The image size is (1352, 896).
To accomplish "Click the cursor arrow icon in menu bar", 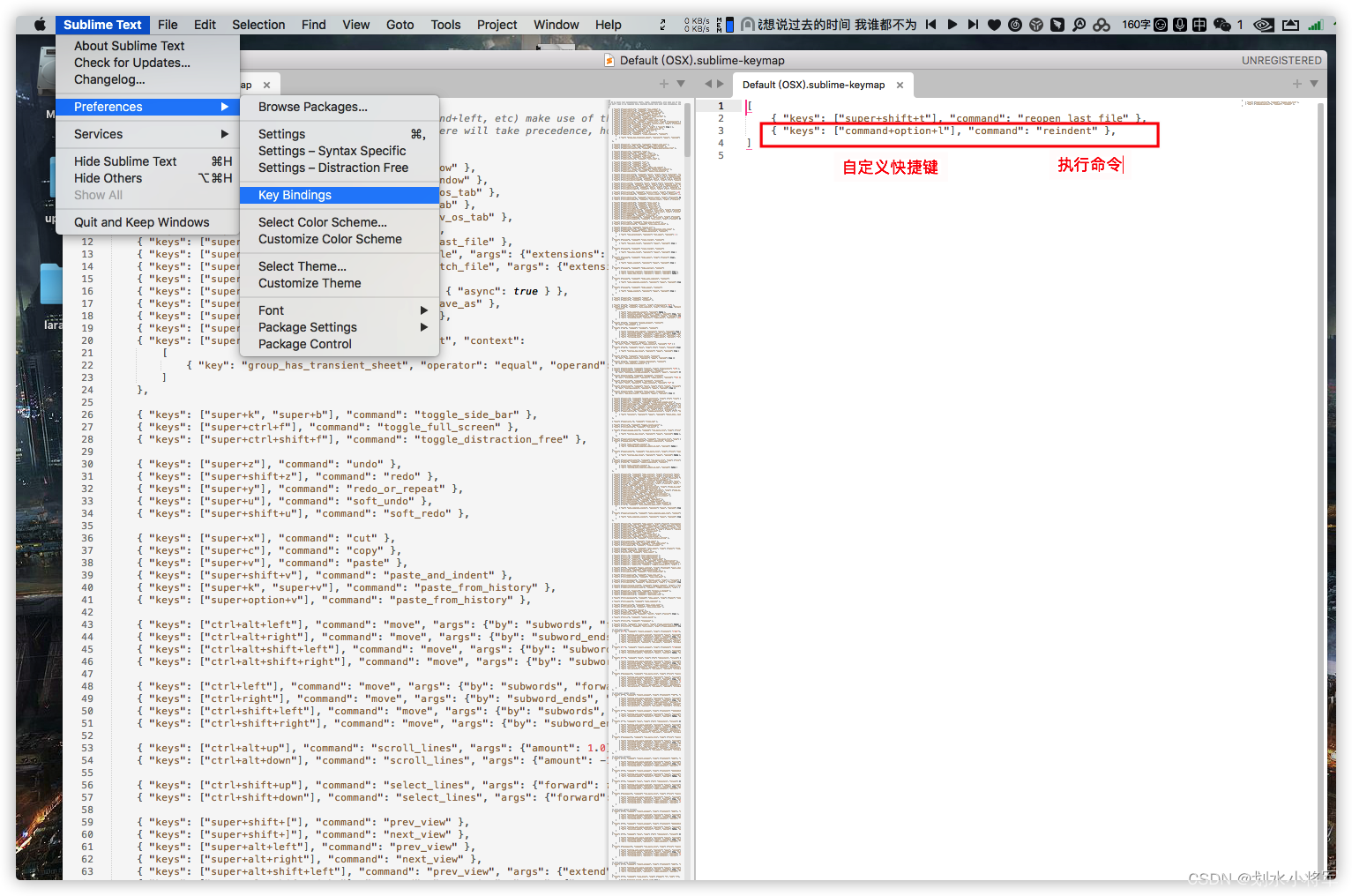I will click(1057, 25).
